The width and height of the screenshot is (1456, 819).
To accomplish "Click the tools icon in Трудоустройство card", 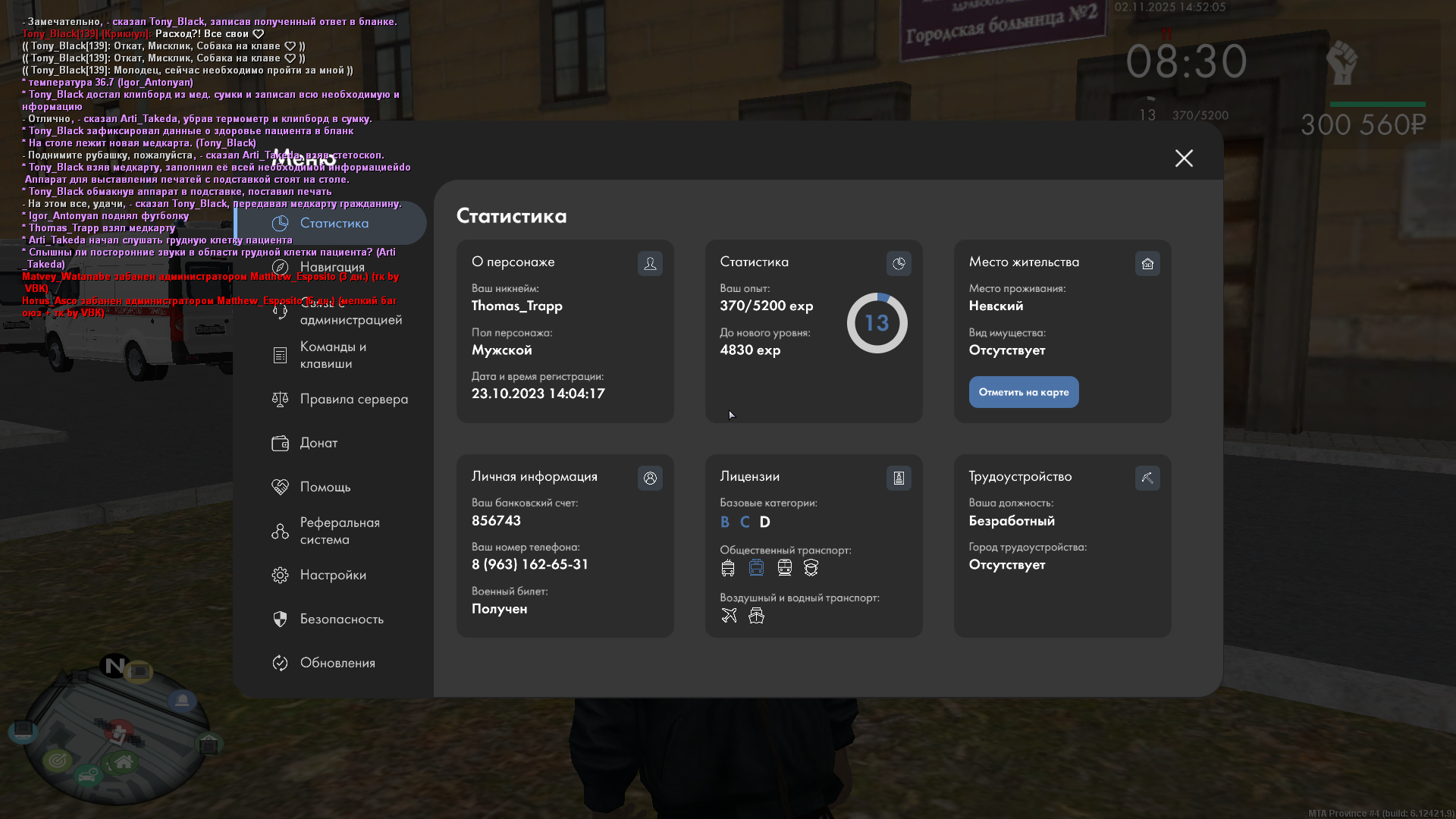I will point(1147,479).
